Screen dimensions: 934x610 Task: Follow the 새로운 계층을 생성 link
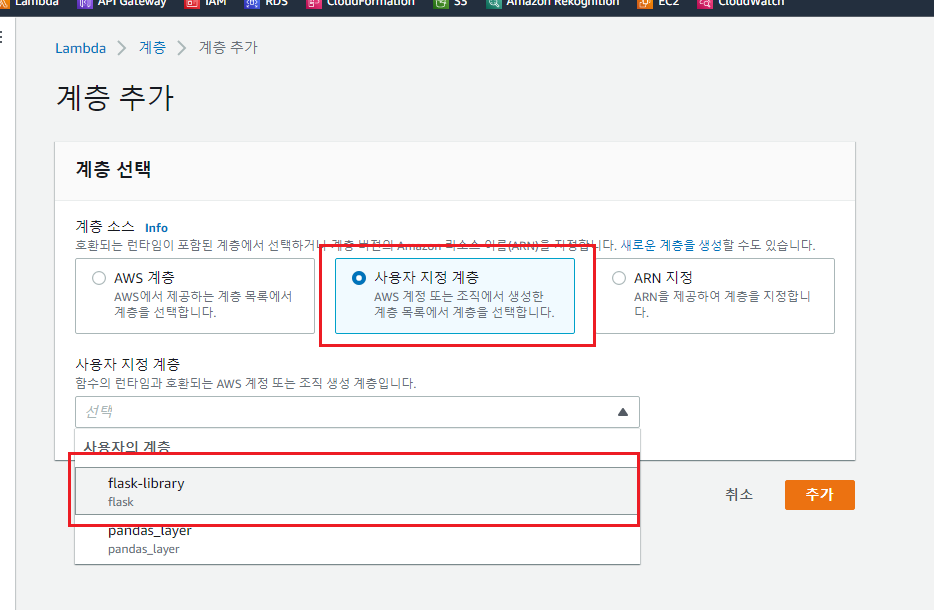pos(671,245)
